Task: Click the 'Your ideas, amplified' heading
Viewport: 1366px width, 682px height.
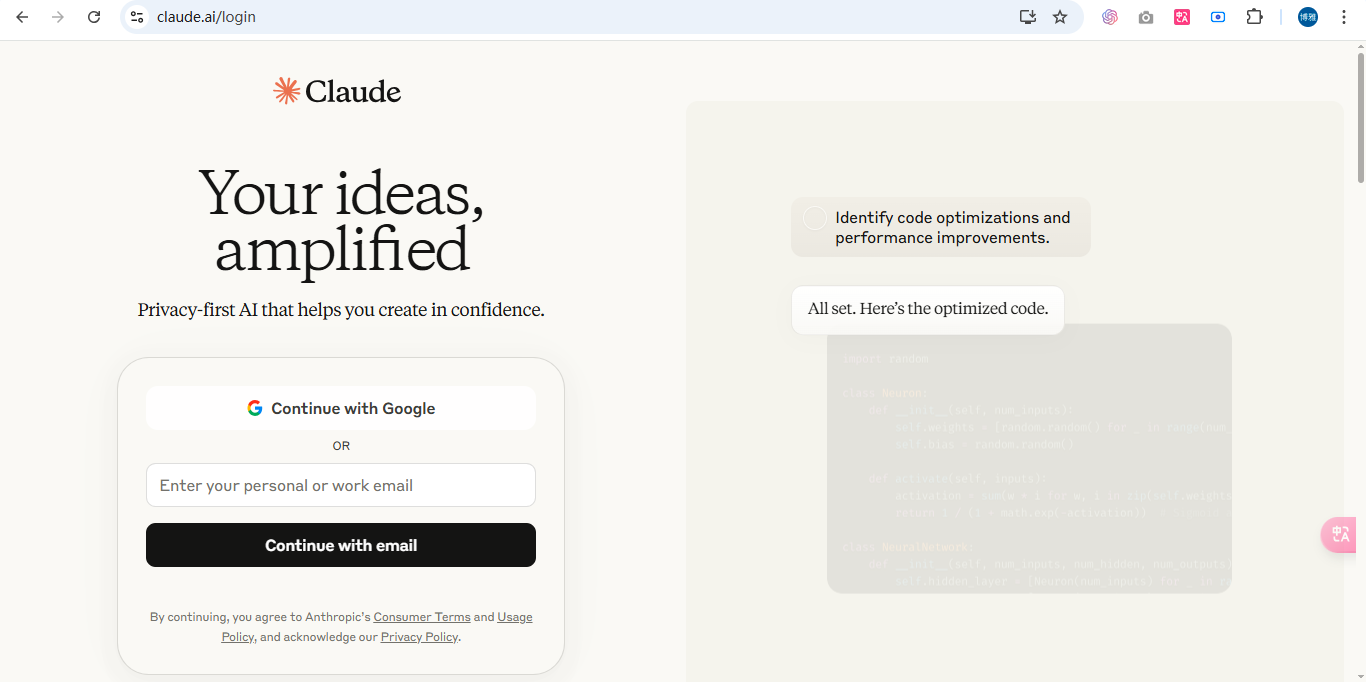Action: 341,220
